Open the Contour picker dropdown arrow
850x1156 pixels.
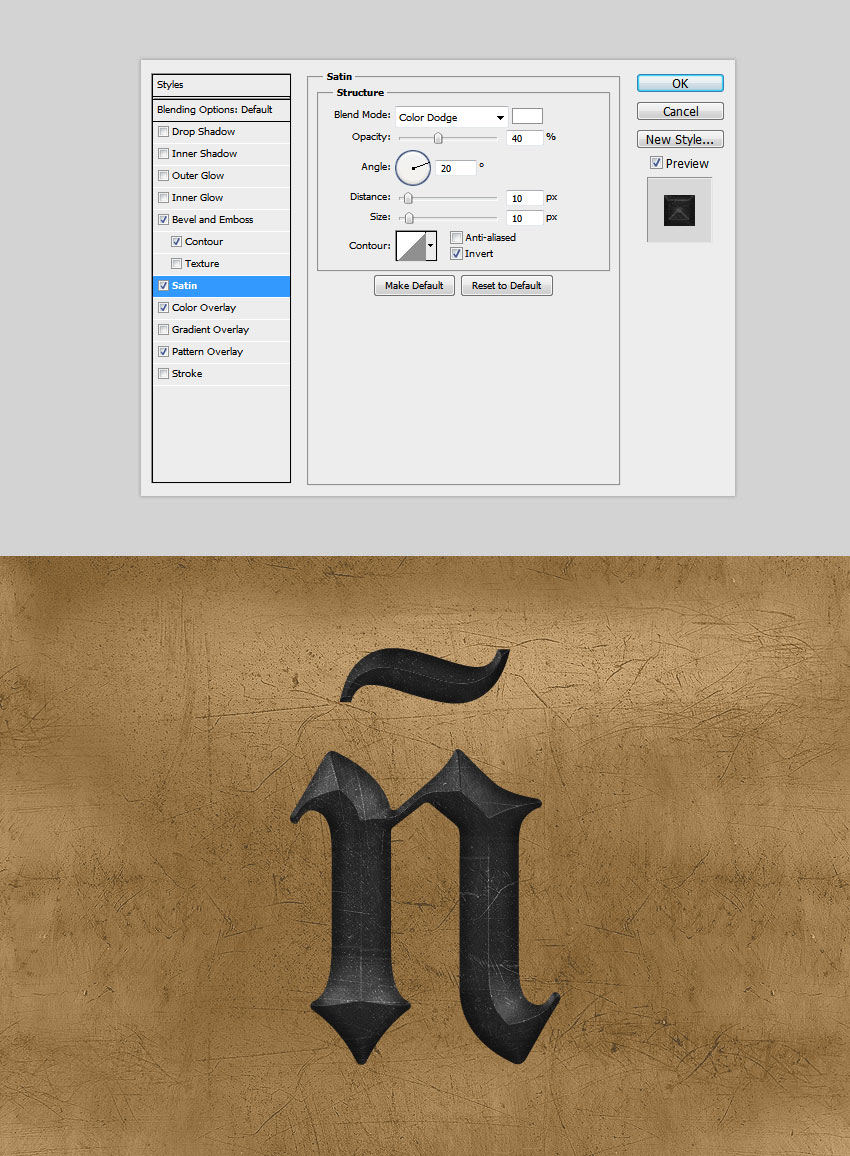click(x=431, y=246)
